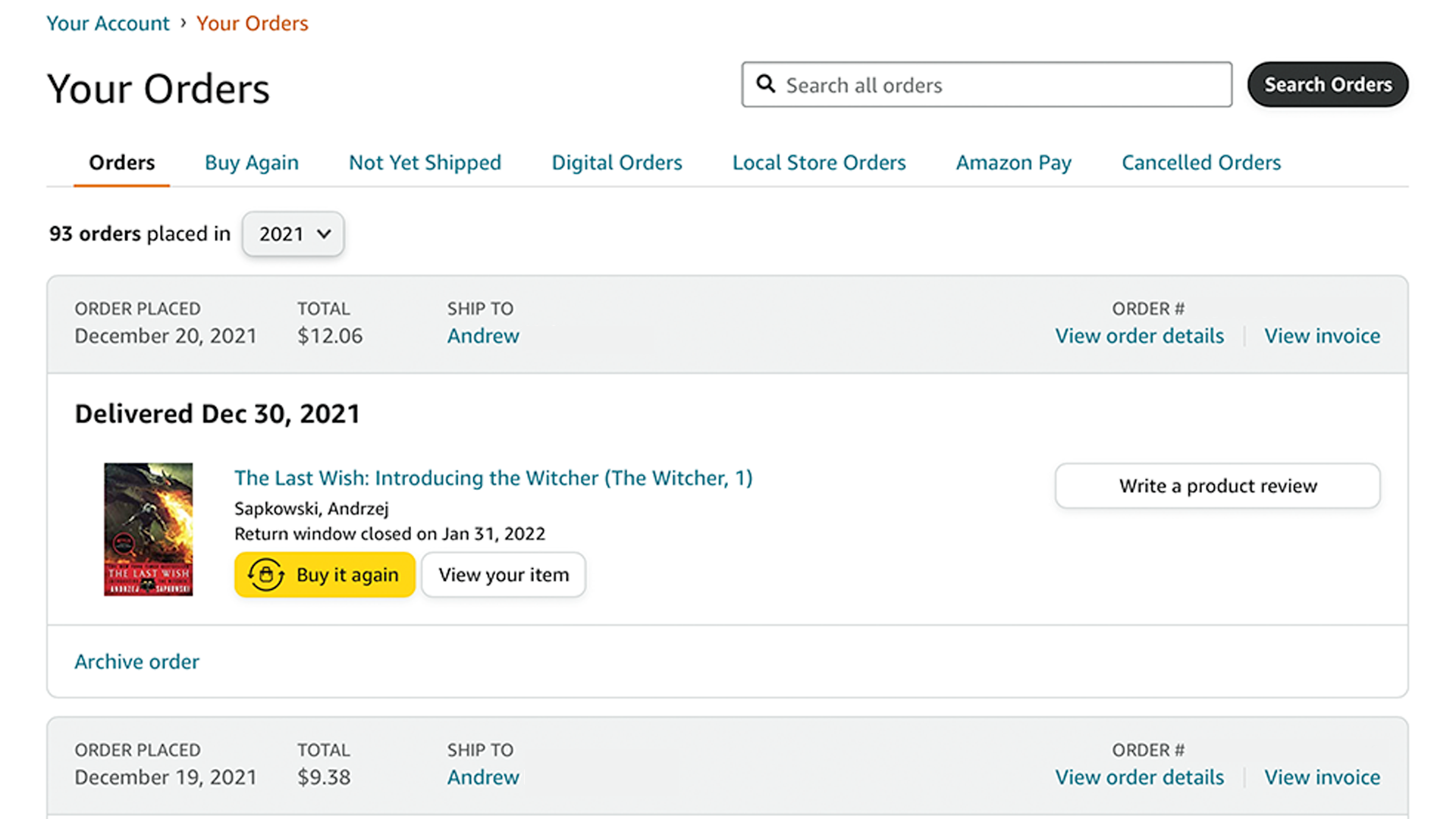The image size is (1456, 819).
Task: Go to Local Store Orders tab
Action: tap(819, 162)
